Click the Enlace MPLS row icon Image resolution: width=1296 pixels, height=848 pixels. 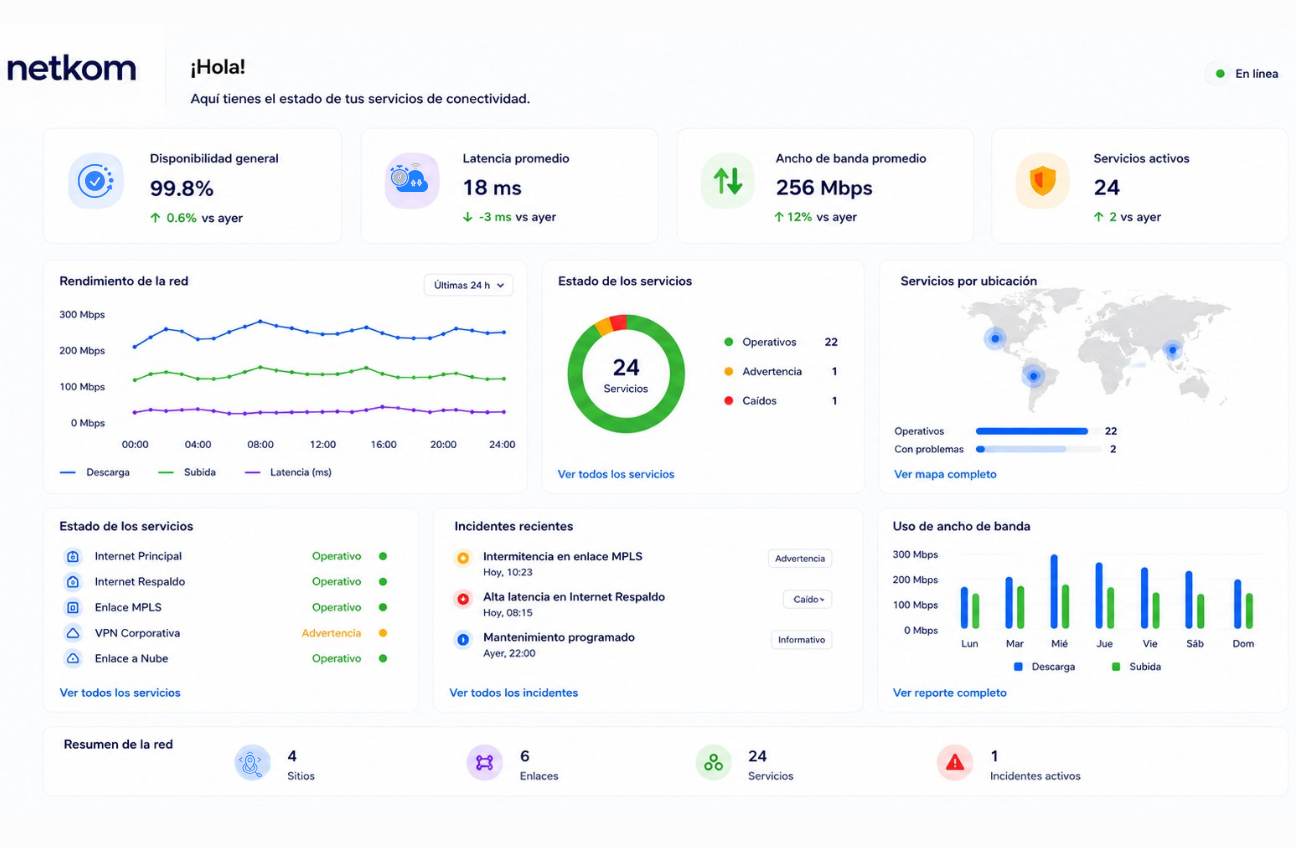(x=73, y=607)
